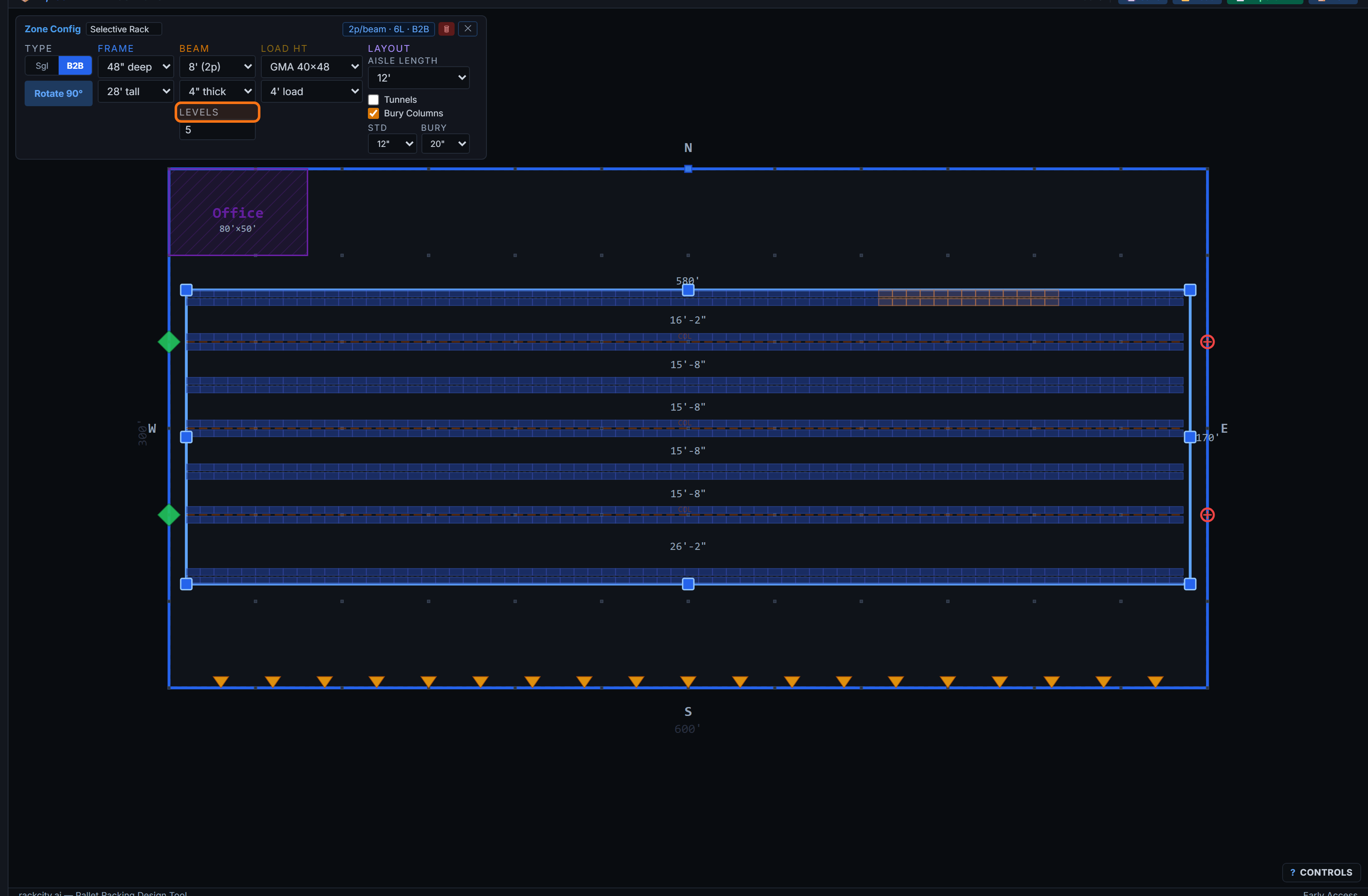Open the Aisle Length 12' dropdown
This screenshot has height=896, width=1368.
tap(418, 78)
